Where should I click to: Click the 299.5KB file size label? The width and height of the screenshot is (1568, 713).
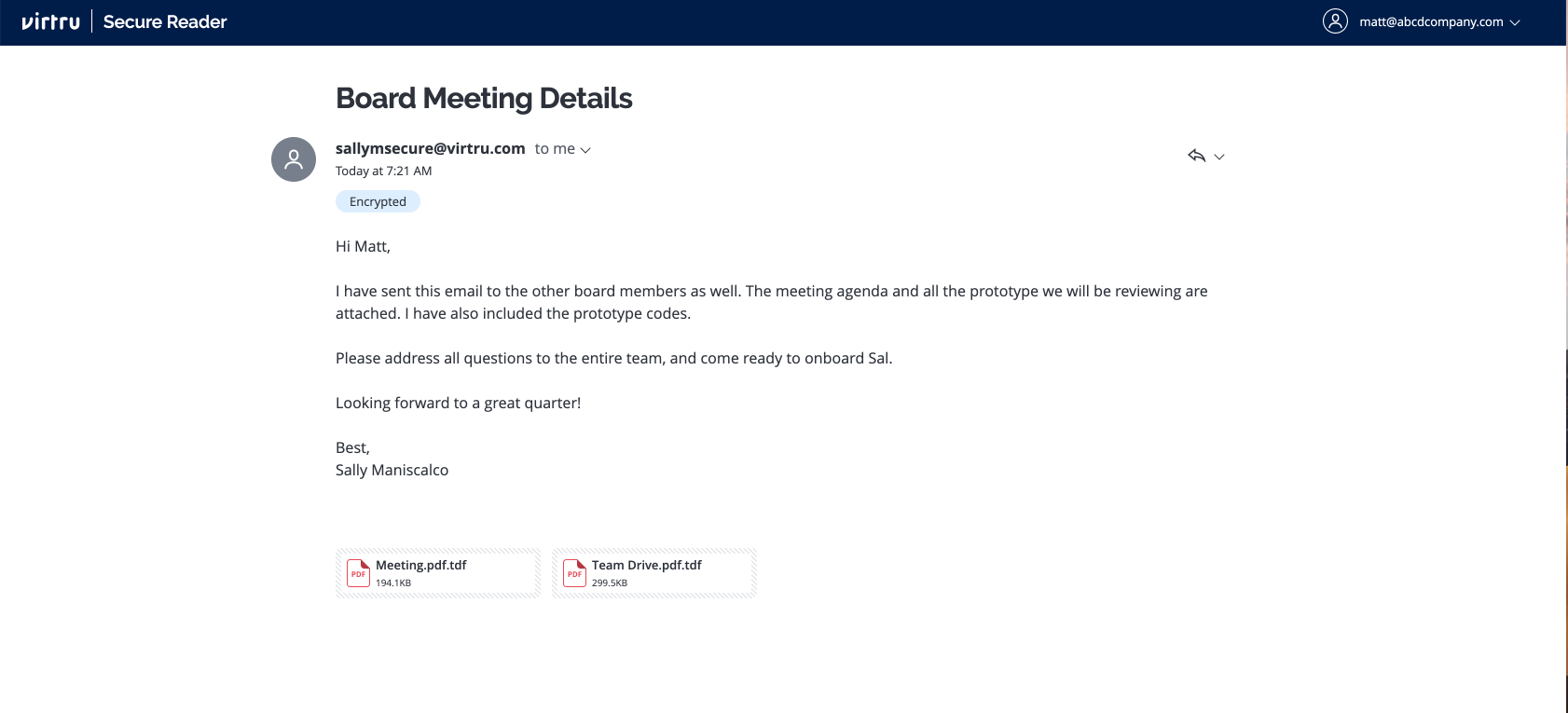[610, 583]
